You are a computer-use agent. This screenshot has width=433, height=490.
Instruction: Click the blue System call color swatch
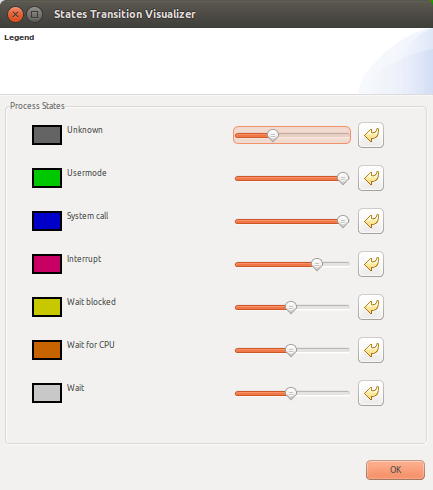pos(47,221)
